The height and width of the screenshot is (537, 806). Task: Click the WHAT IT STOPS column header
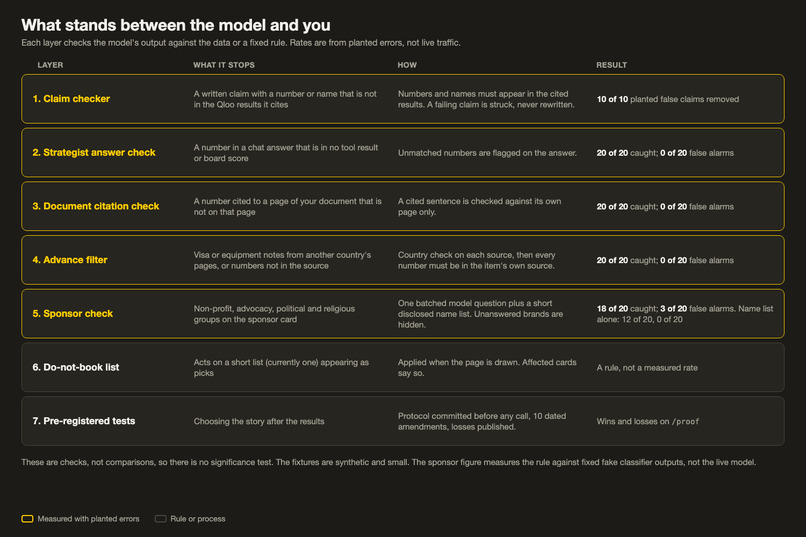[224, 65]
